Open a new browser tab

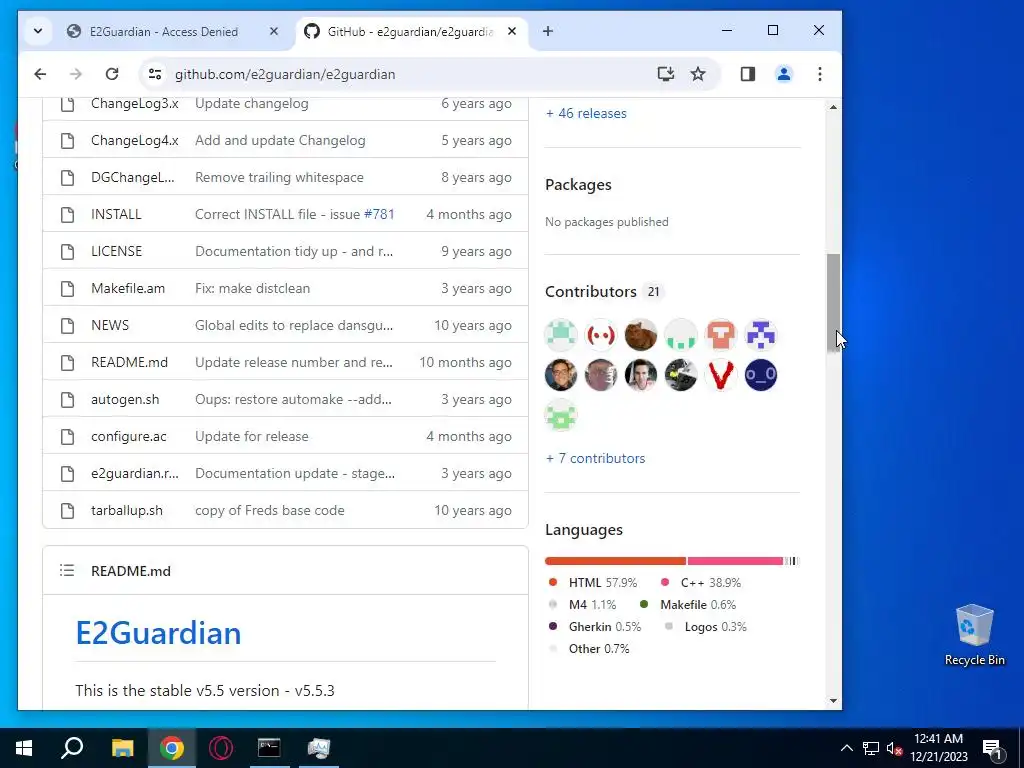pos(548,31)
